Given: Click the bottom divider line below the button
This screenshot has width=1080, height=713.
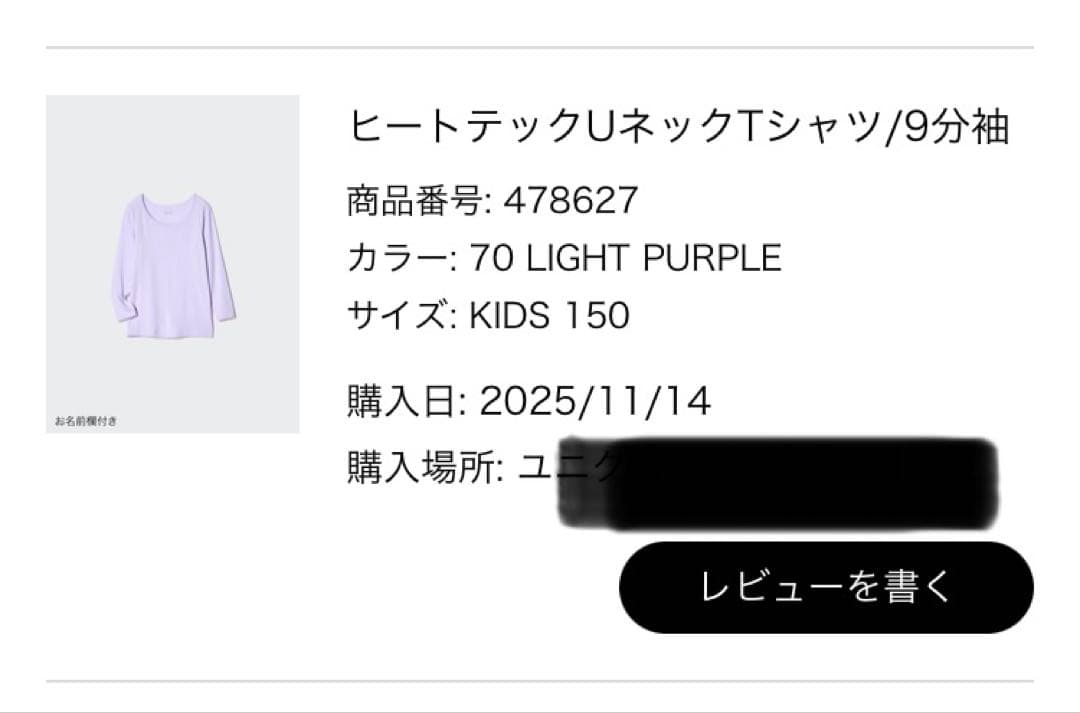Looking at the screenshot, I should pyautogui.click(x=540, y=681).
